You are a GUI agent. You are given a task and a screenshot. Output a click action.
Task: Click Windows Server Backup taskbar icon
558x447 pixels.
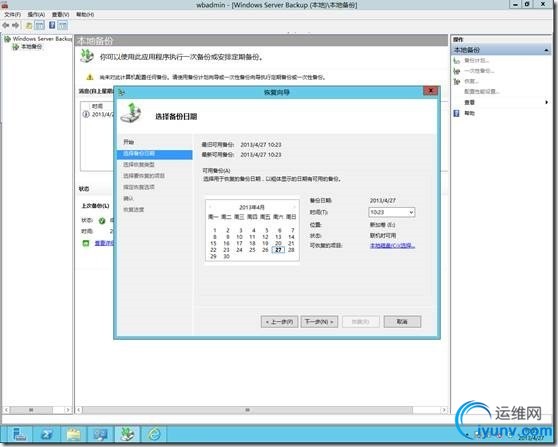coord(128,434)
